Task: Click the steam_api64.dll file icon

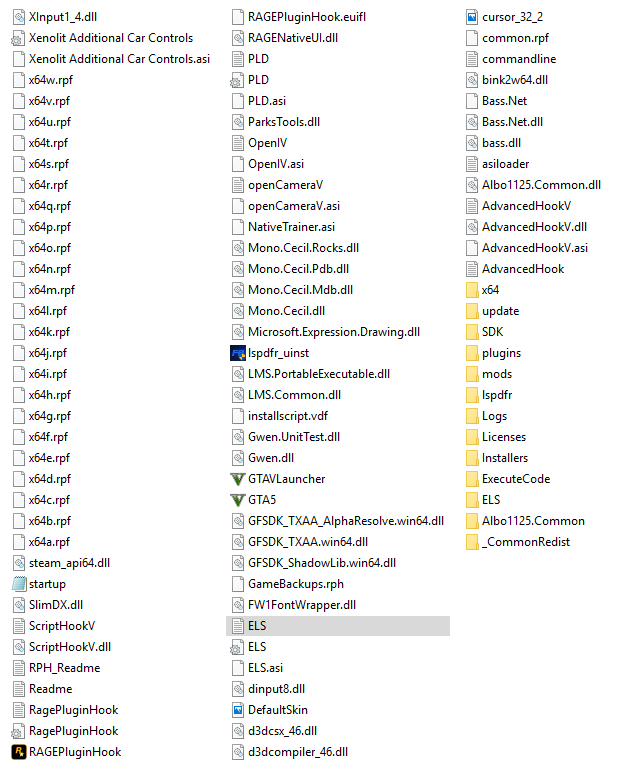Action: [19, 563]
